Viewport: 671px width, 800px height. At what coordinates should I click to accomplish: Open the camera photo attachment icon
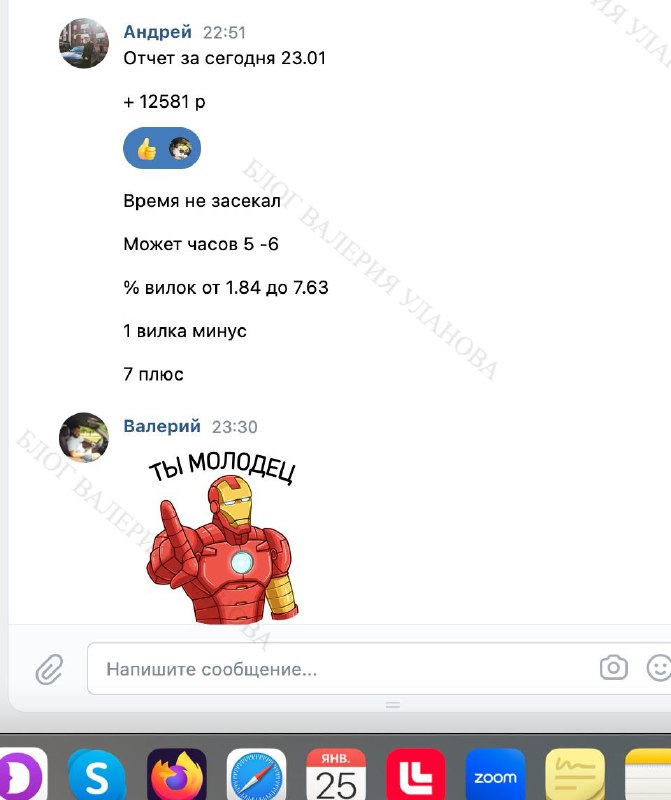click(613, 667)
